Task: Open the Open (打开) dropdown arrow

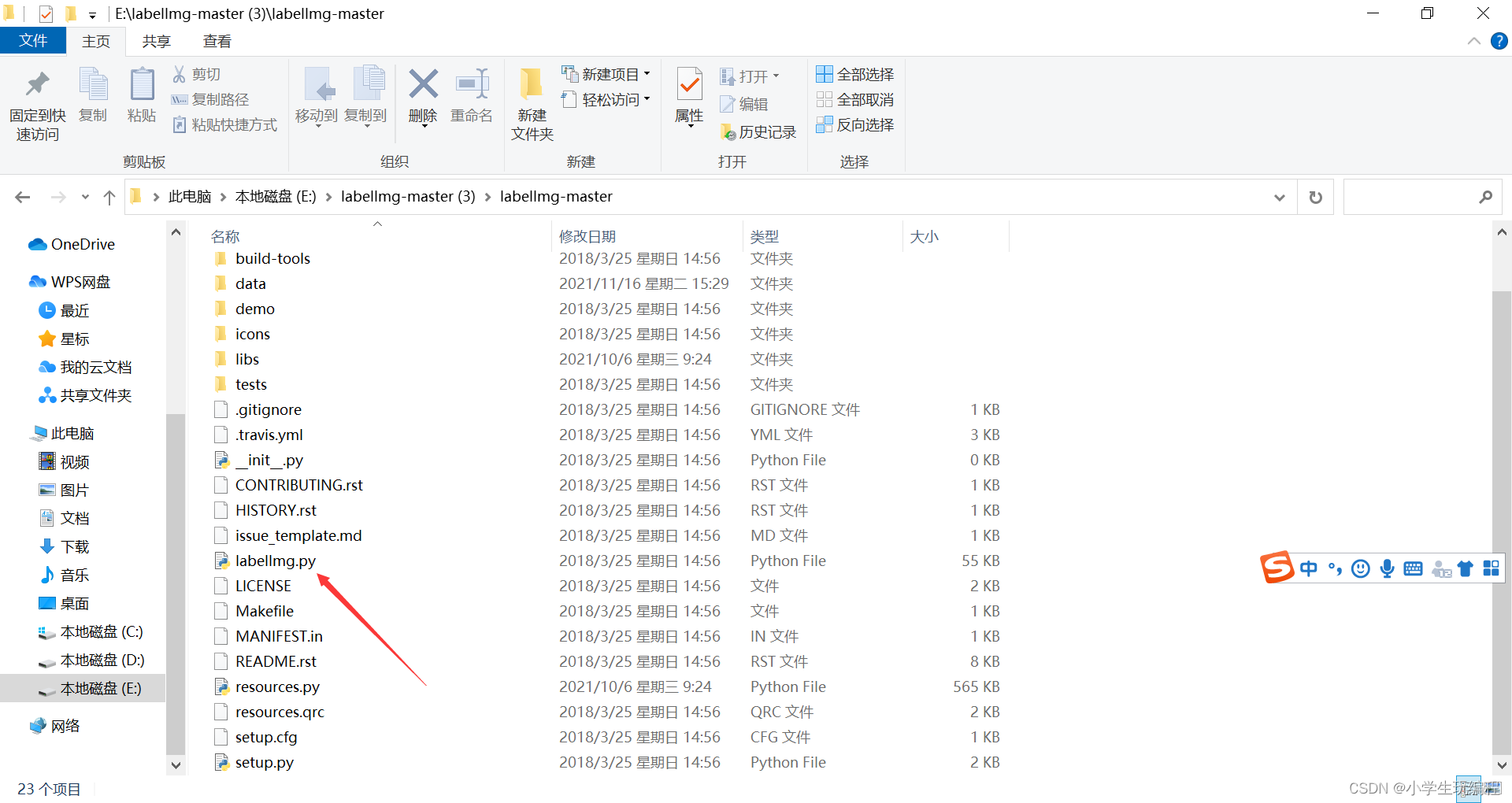Action: point(776,76)
